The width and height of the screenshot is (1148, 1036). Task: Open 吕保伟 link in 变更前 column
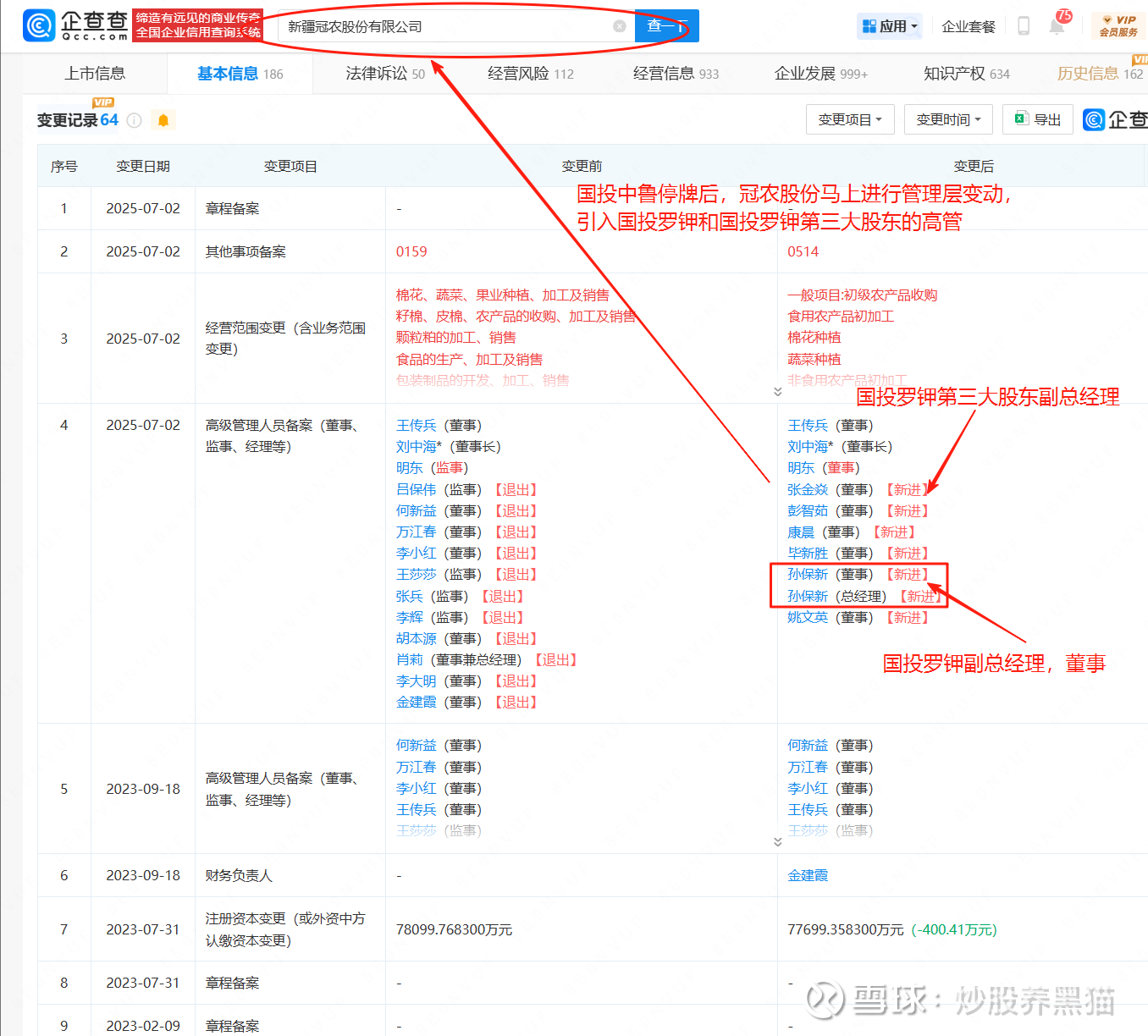[x=417, y=489]
